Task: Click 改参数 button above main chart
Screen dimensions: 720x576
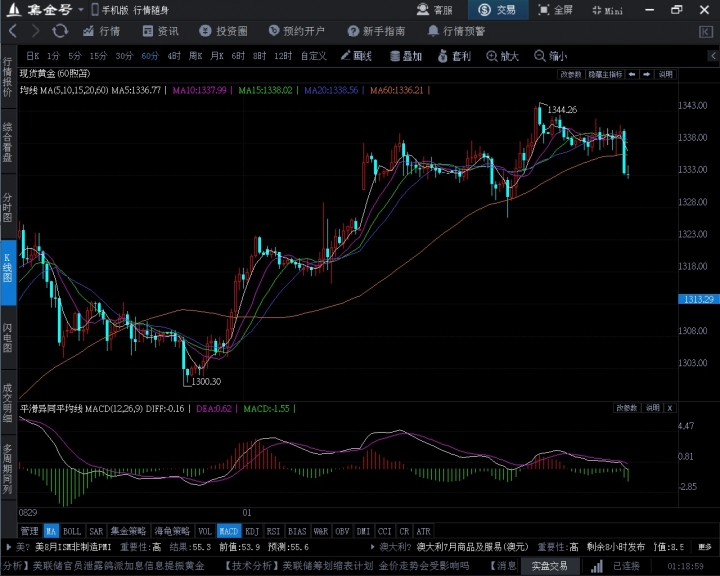Action: pos(570,74)
